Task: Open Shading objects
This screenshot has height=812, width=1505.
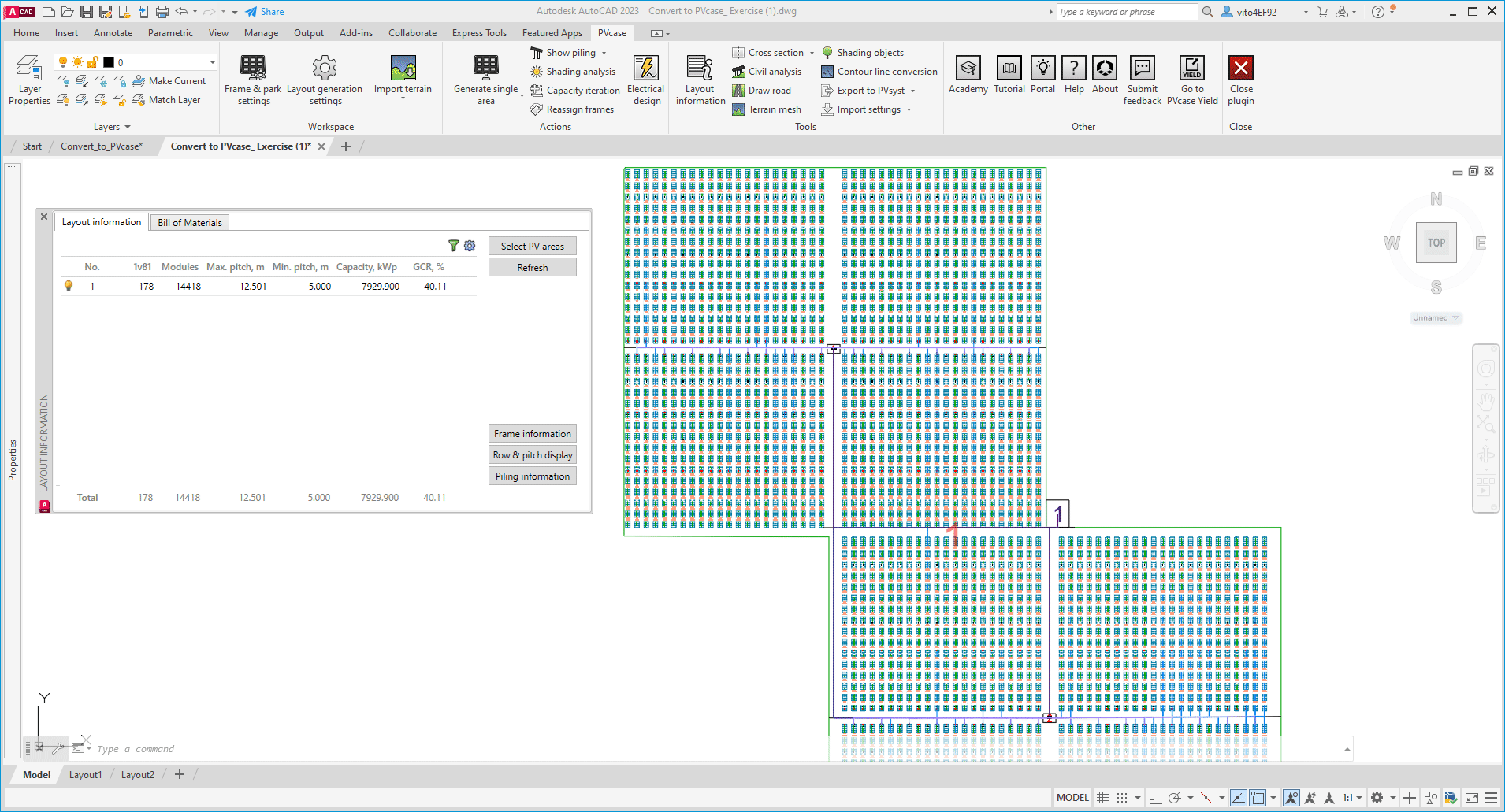Action: click(863, 53)
